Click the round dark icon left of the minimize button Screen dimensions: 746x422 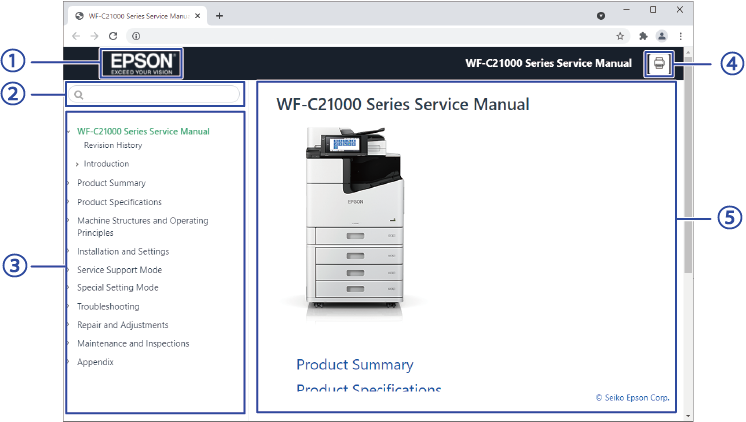[601, 16]
